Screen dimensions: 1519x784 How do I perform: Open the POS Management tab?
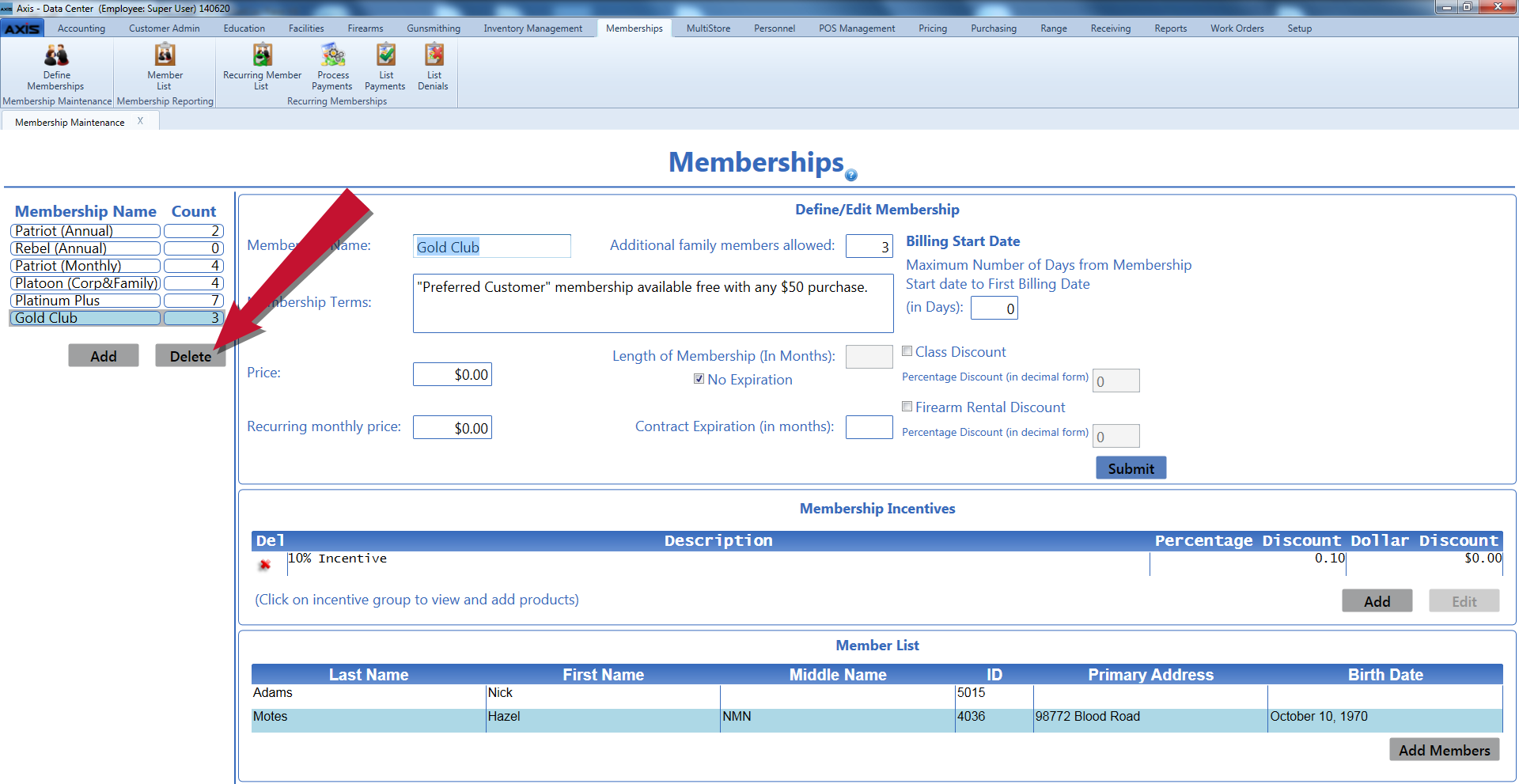[857, 28]
